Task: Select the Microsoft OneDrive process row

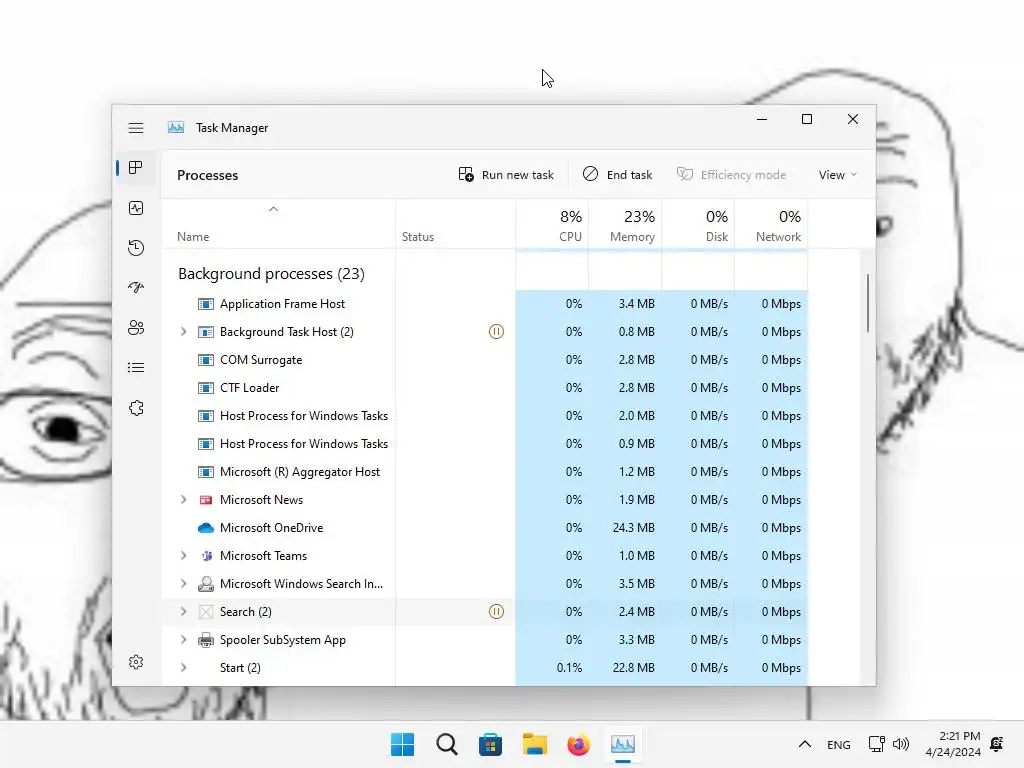Action: coord(485,528)
